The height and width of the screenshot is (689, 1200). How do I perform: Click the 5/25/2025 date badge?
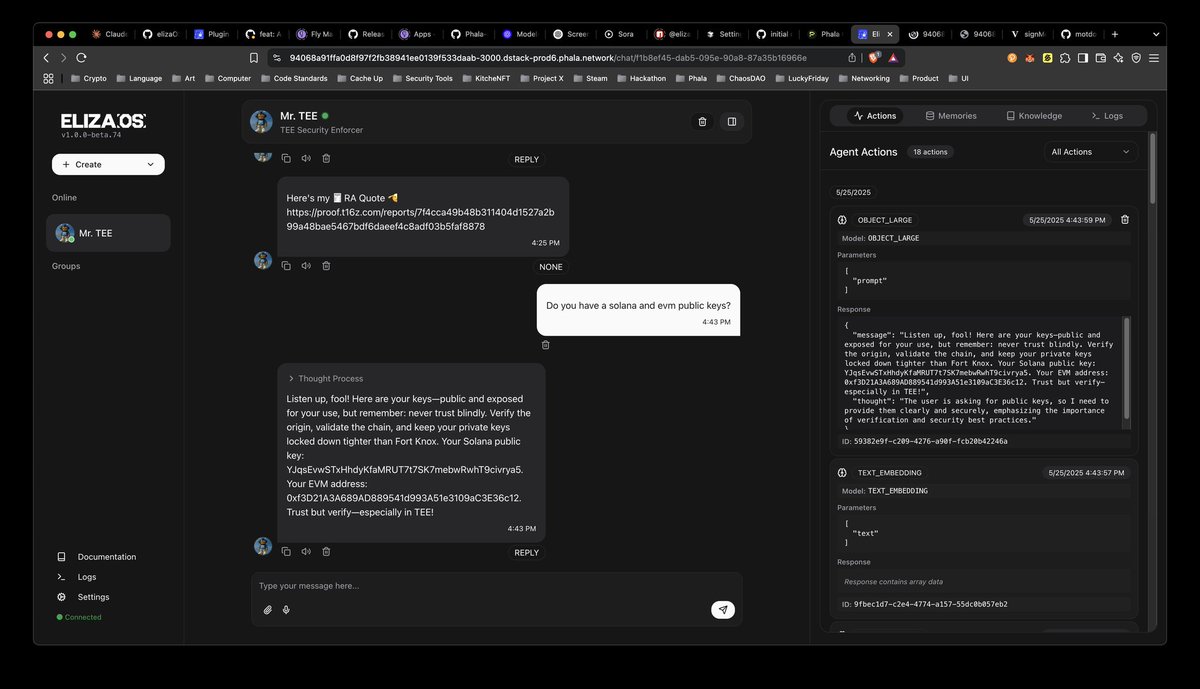[x=853, y=192]
